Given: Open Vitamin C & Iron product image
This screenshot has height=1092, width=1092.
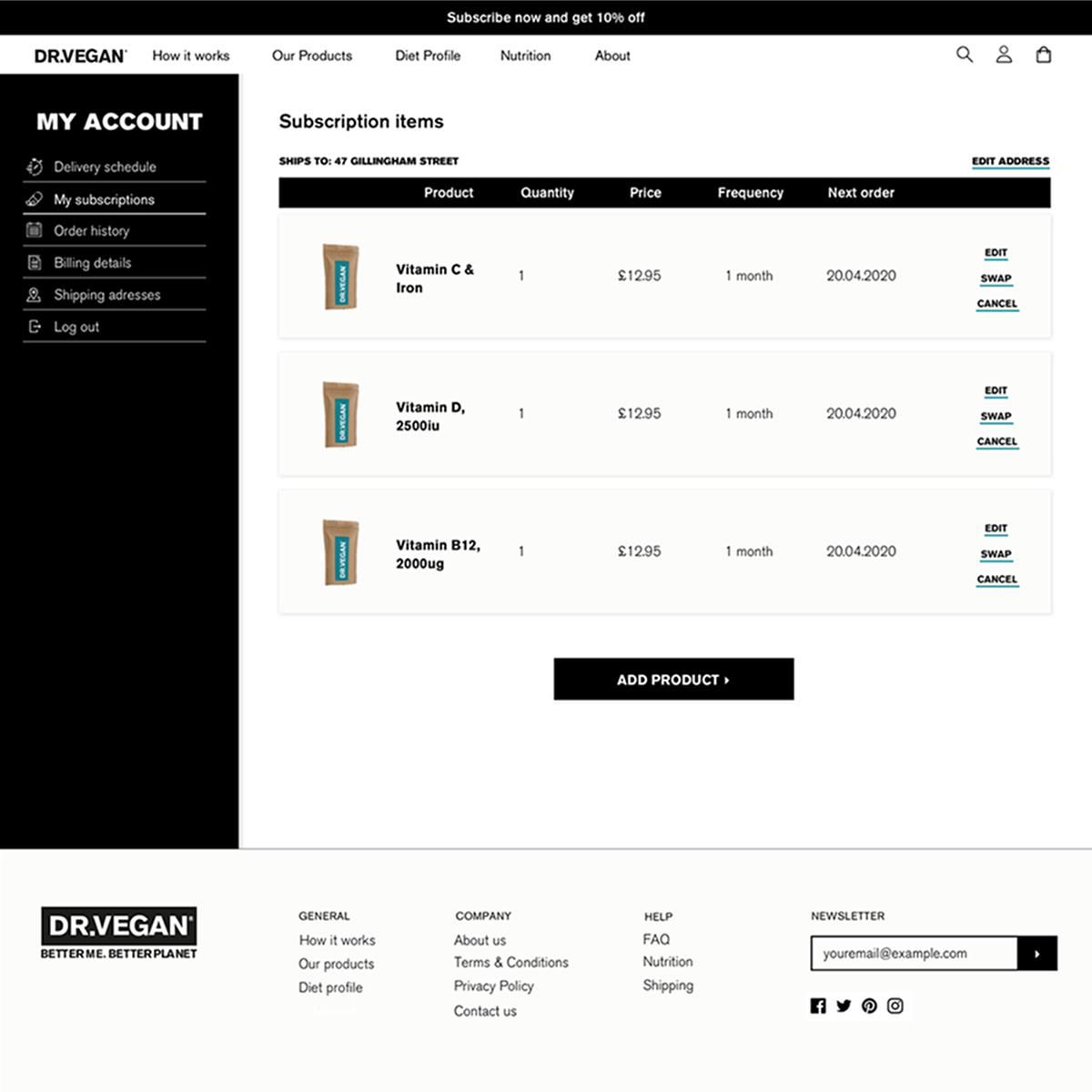Looking at the screenshot, I should 341,277.
